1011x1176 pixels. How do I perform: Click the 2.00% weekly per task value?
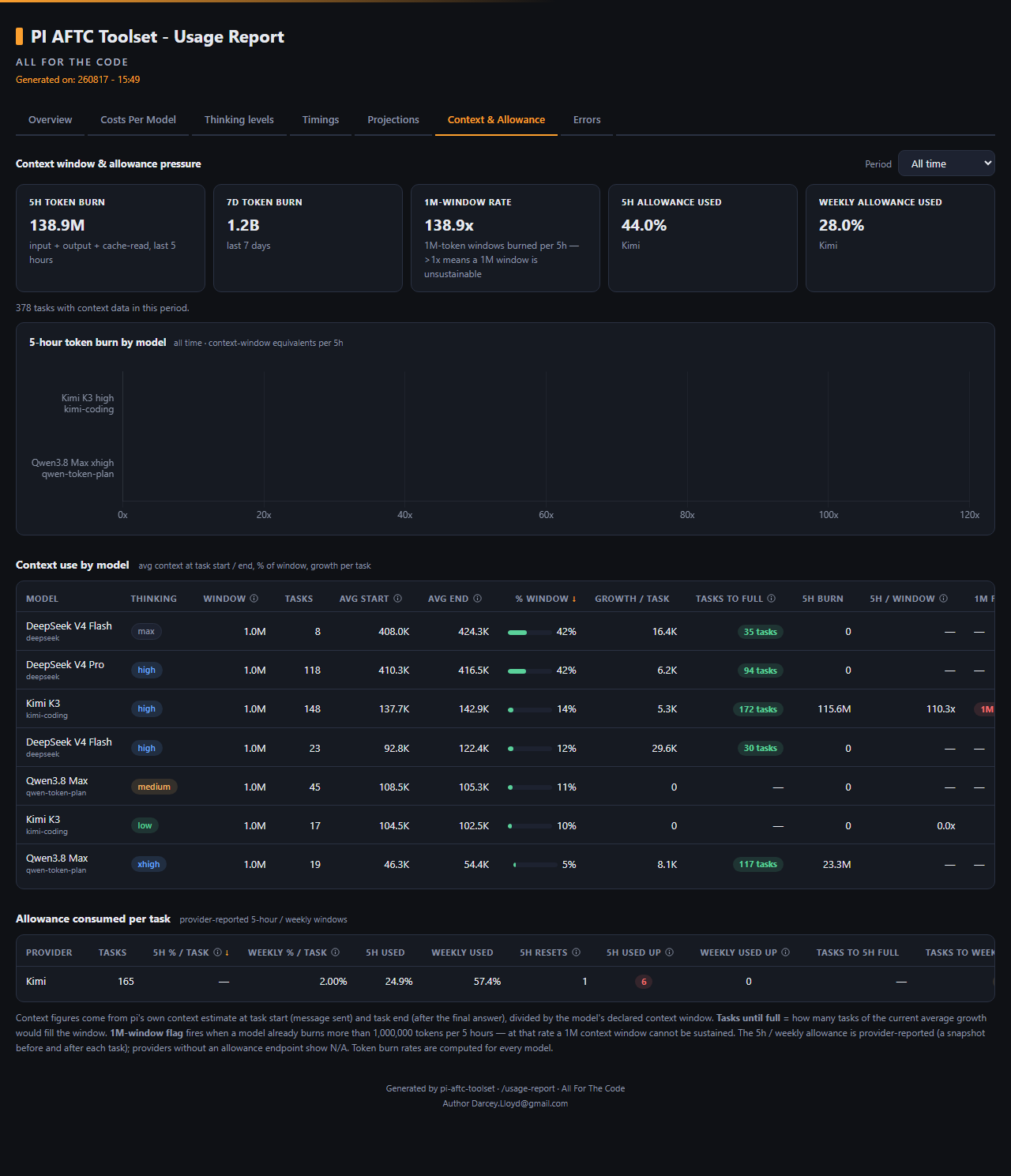(333, 982)
